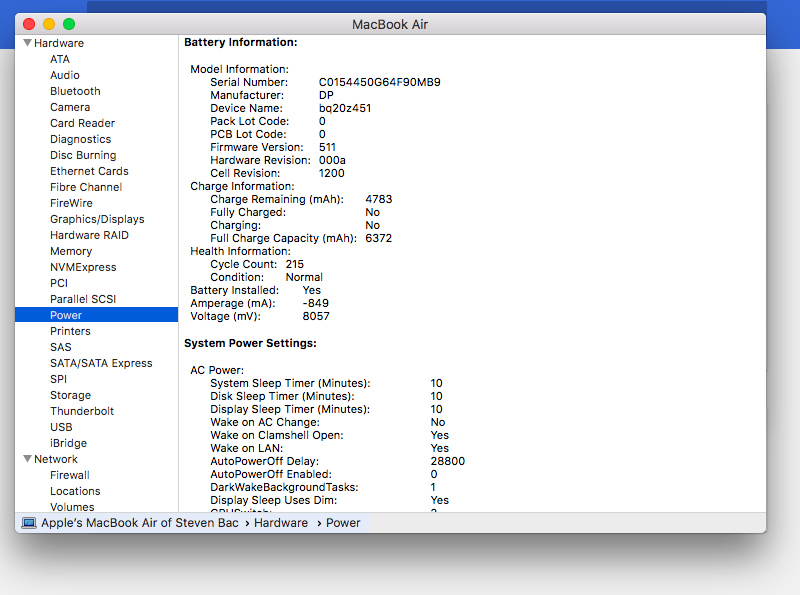Image resolution: width=800 pixels, height=595 pixels.
Task: Select Thunderbolt in the sidebar
Action: [x=82, y=411]
